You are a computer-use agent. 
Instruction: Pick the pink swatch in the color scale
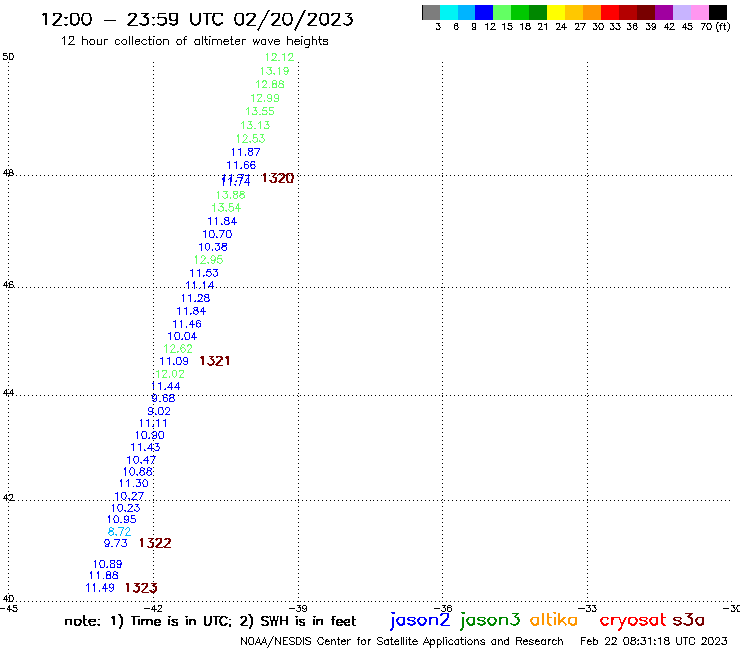coord(700,13)
